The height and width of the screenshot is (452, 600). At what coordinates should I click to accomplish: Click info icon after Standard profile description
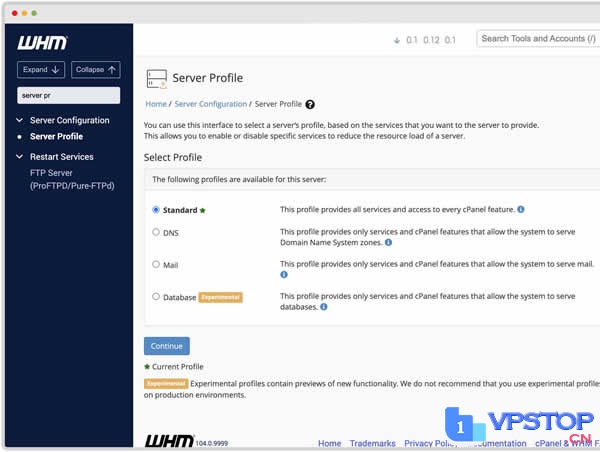coord(521,209)
